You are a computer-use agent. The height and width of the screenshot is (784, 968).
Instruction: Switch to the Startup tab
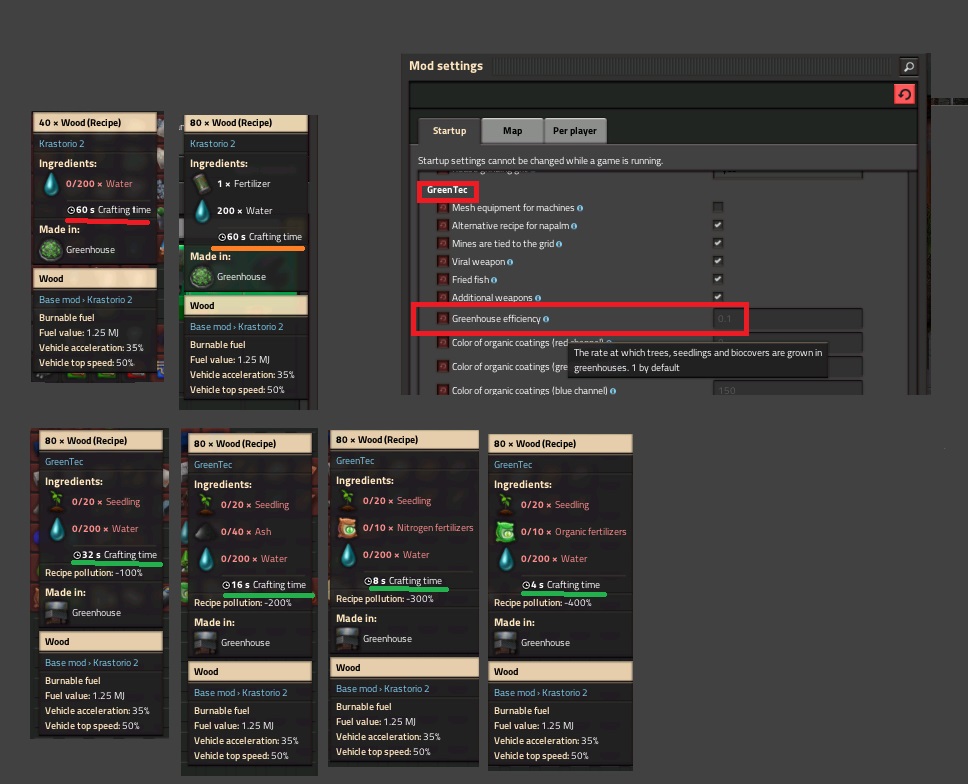pyautogui.click(x=449, y=131)
